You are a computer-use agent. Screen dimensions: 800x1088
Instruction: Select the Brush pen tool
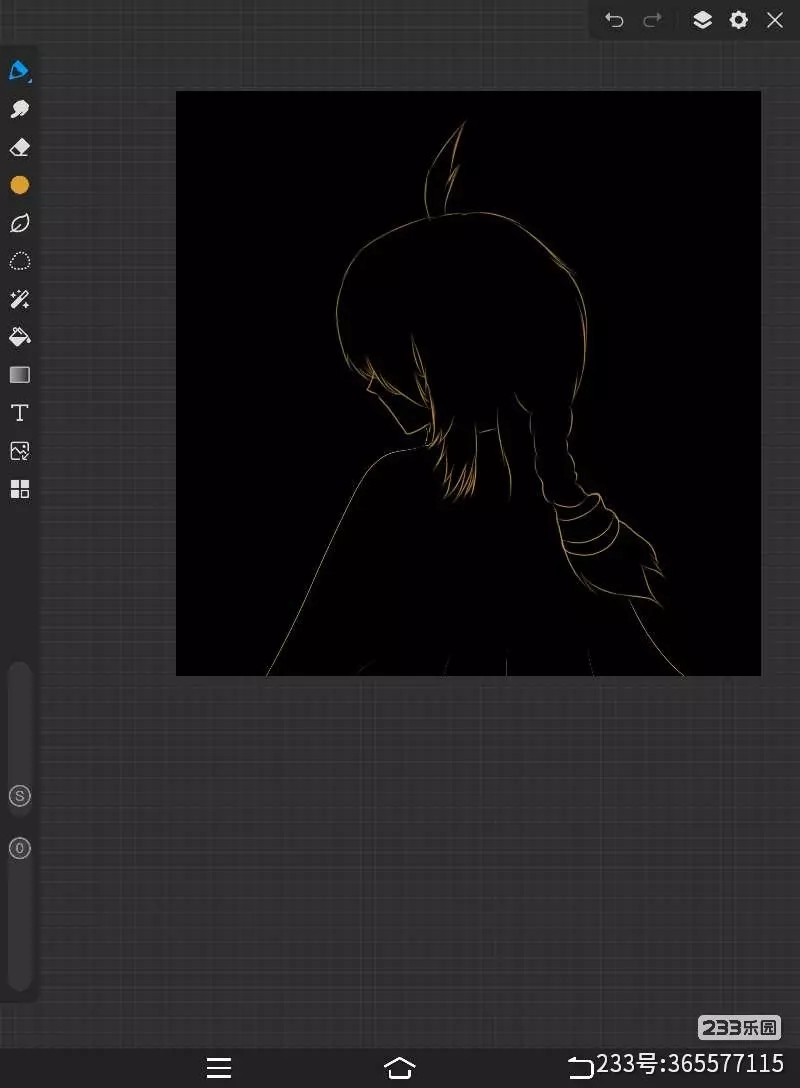[x=19, y=71]
